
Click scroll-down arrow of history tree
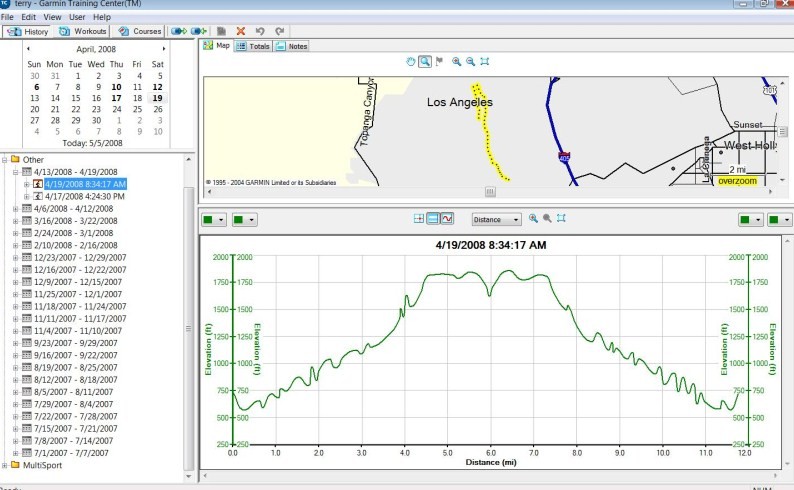pos(188,476)
